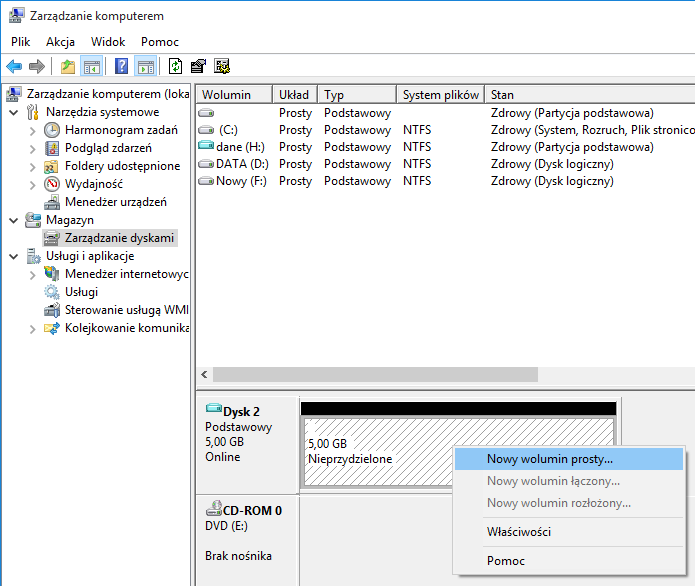Click the Foldery udostępnione icon
This screenshot has height=586, width=695.
click(x=51, y=167)
